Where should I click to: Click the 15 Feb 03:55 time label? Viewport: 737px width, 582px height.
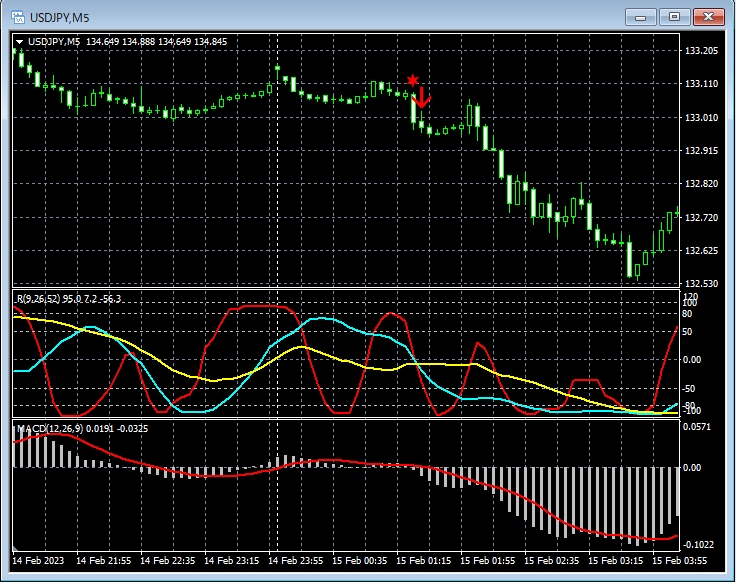pos(681,561)
